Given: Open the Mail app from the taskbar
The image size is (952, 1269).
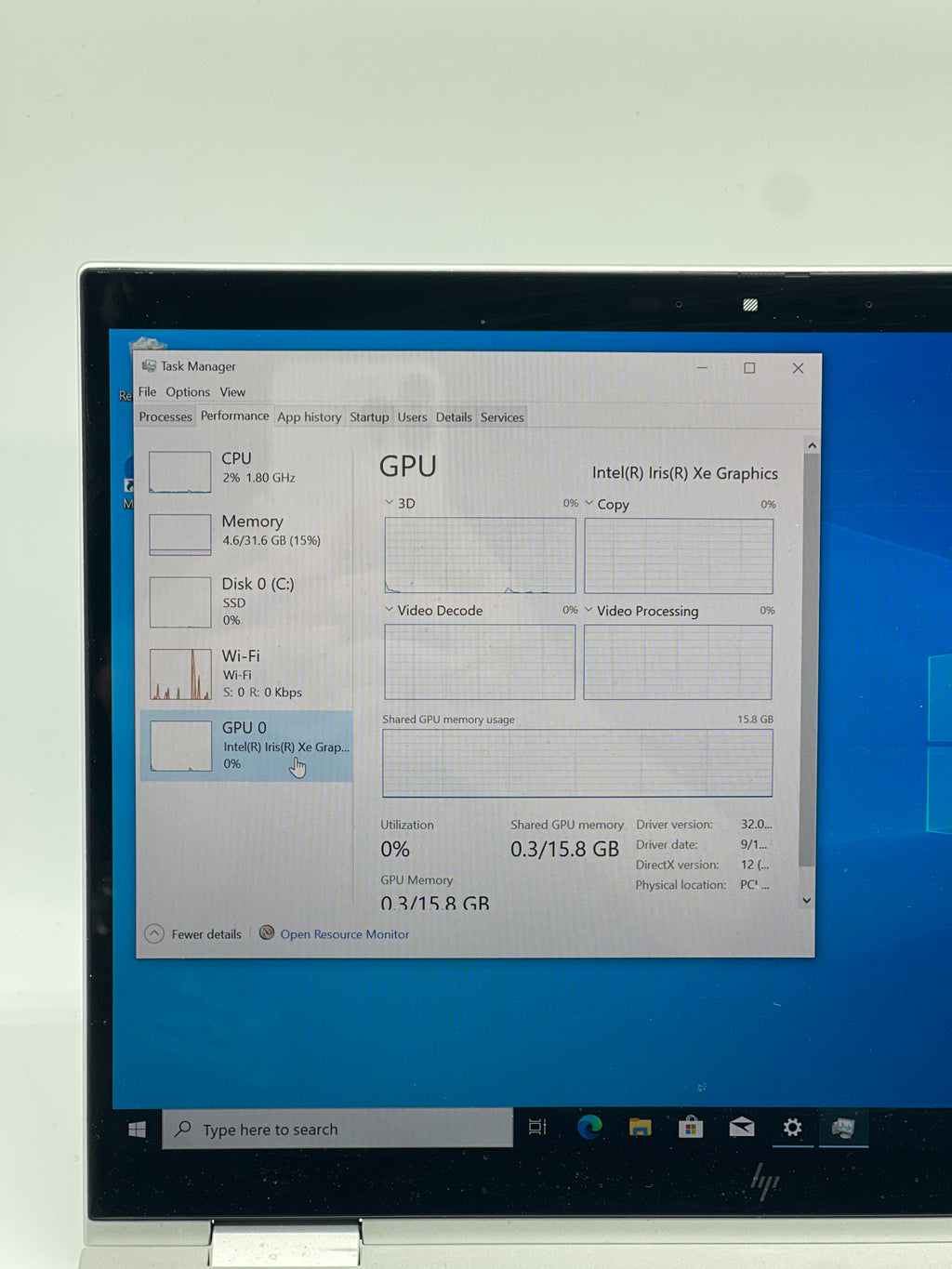Looking at the screenshot, I should 741,1128.
